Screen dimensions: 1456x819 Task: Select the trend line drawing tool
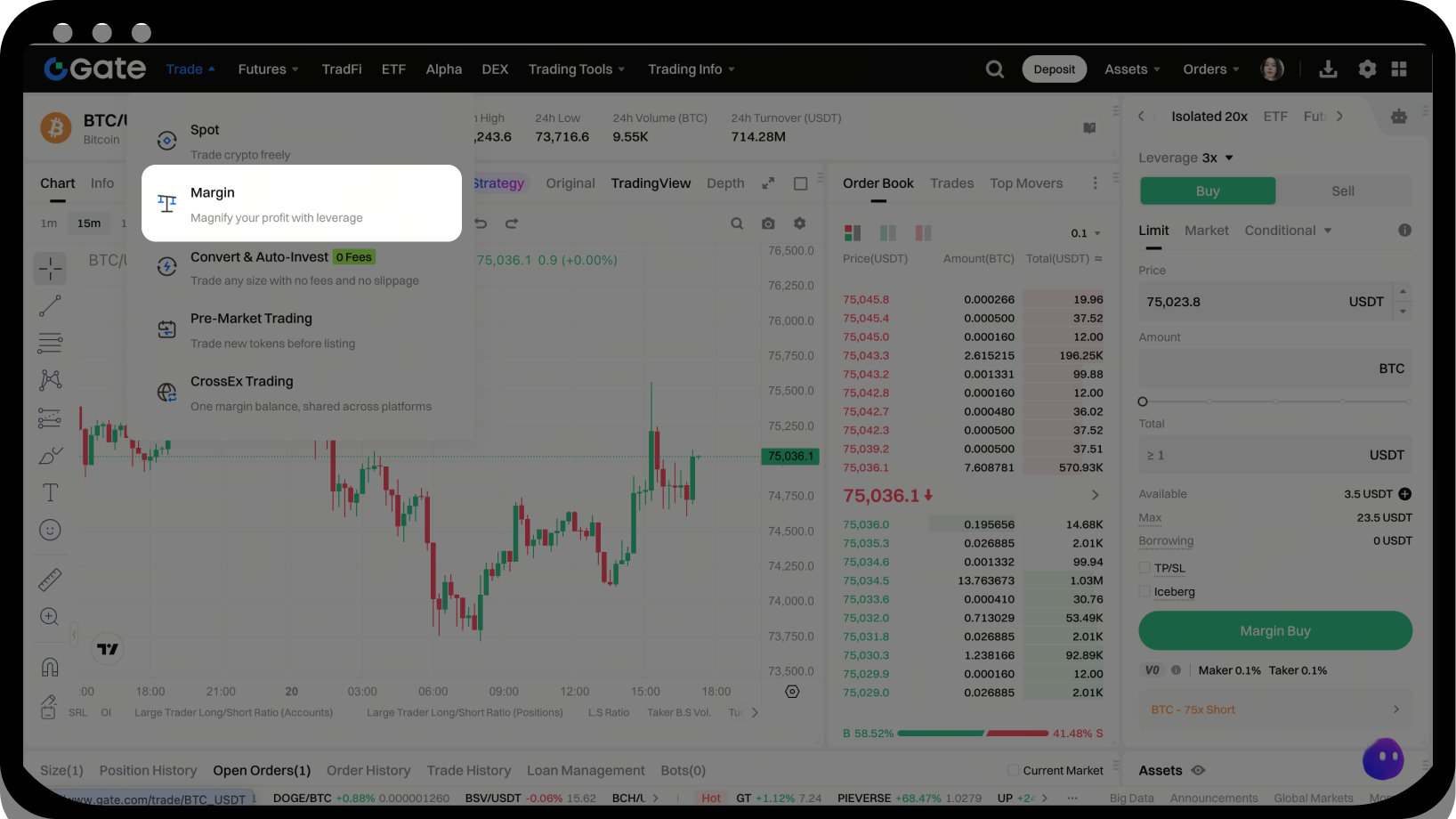click(x=50, y=306)
